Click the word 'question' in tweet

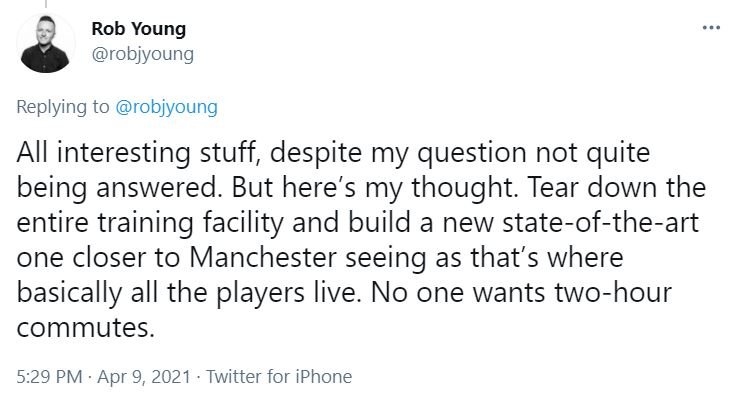(472, 153)
